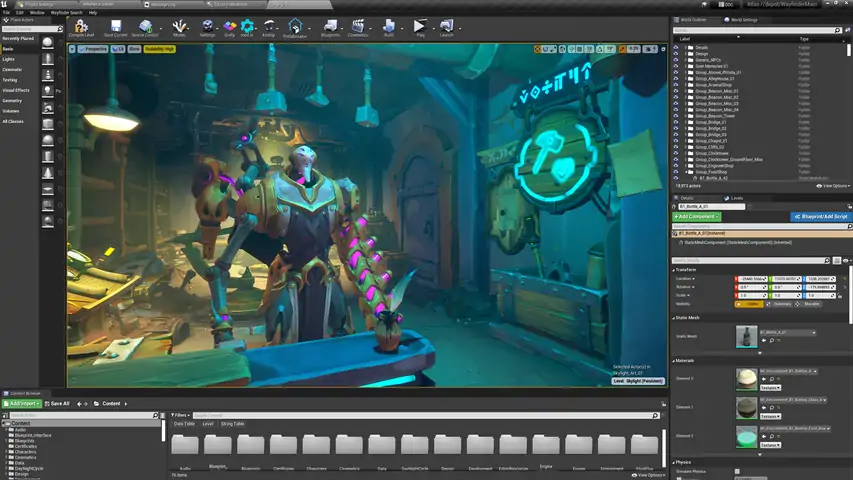
Task: Click the Blueprint/Add Script button
Action: (x=820, y=216)
